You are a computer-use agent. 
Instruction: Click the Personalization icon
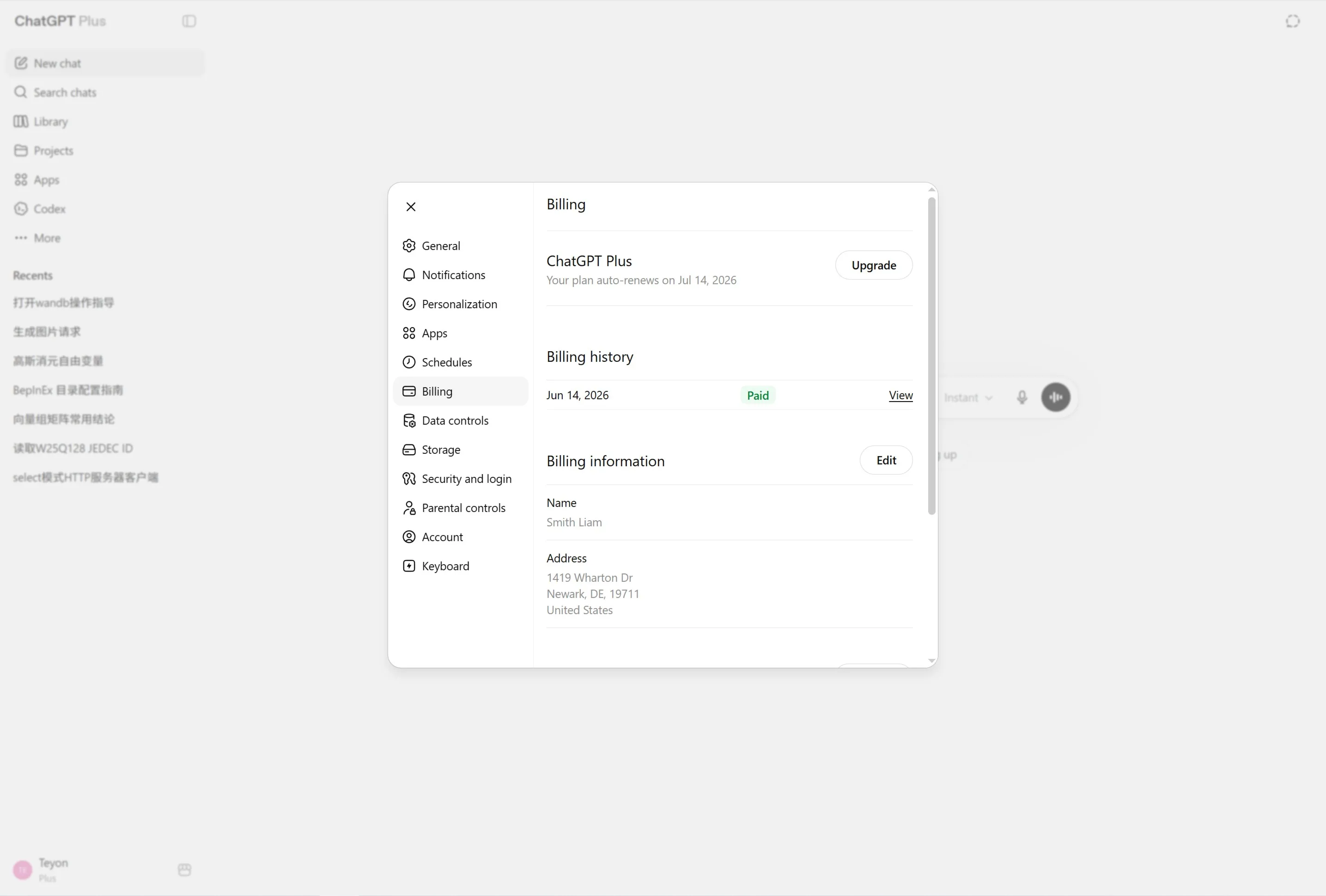(x=409, y=304)
